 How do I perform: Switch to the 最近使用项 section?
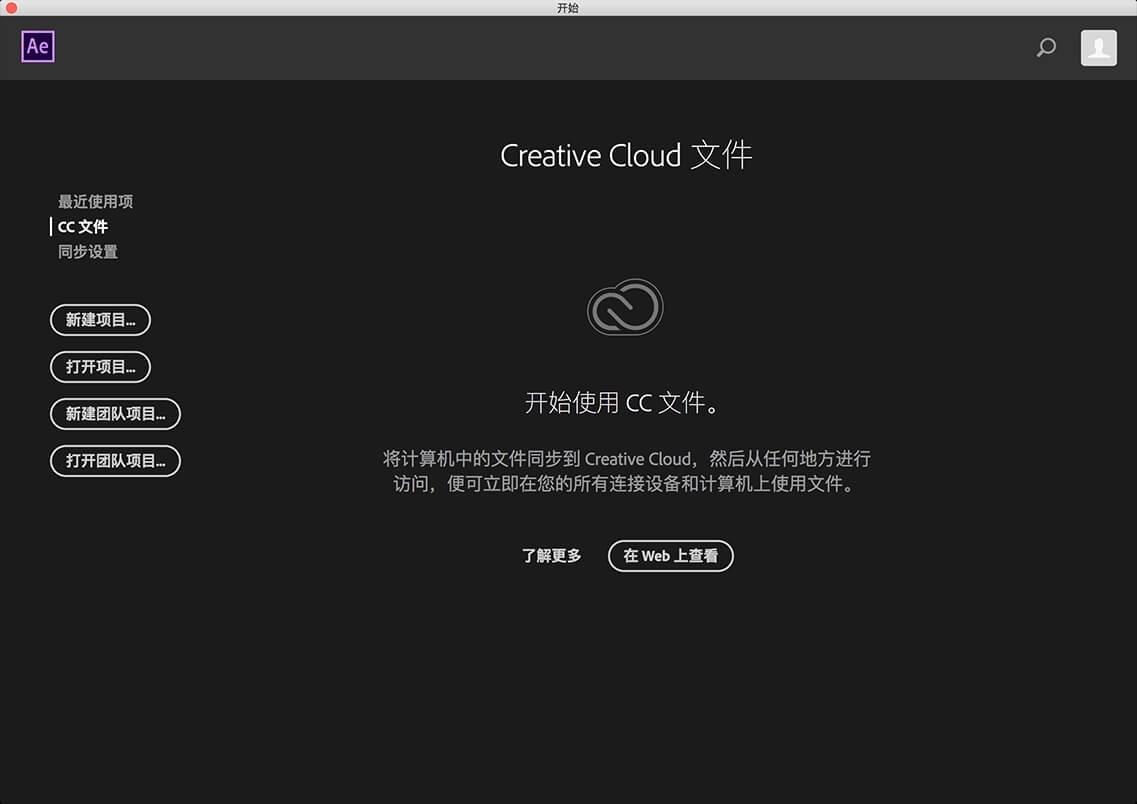coord(95,202)
